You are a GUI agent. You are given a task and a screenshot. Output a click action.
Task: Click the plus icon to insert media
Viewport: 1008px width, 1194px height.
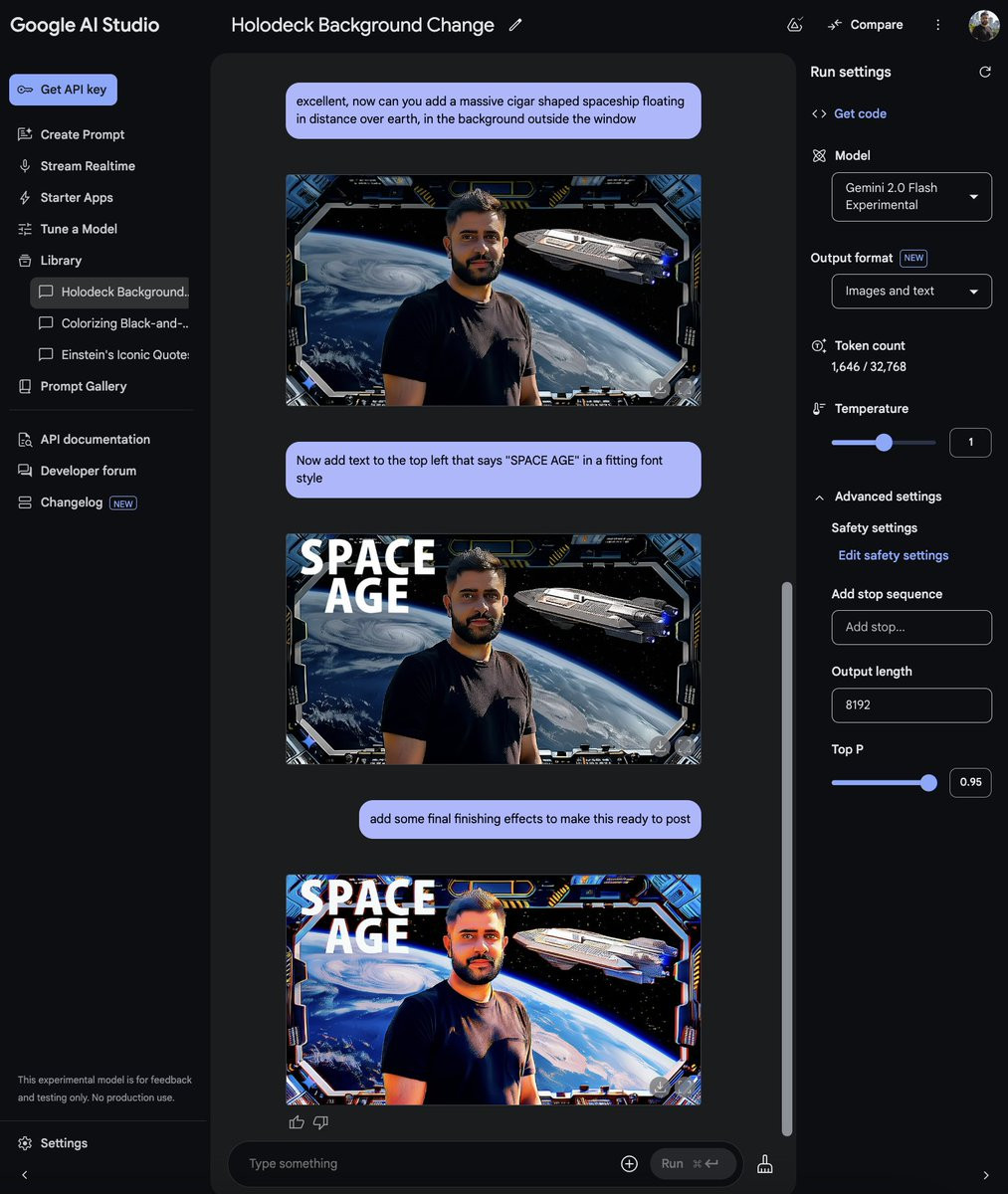(x=629, y=1163)
